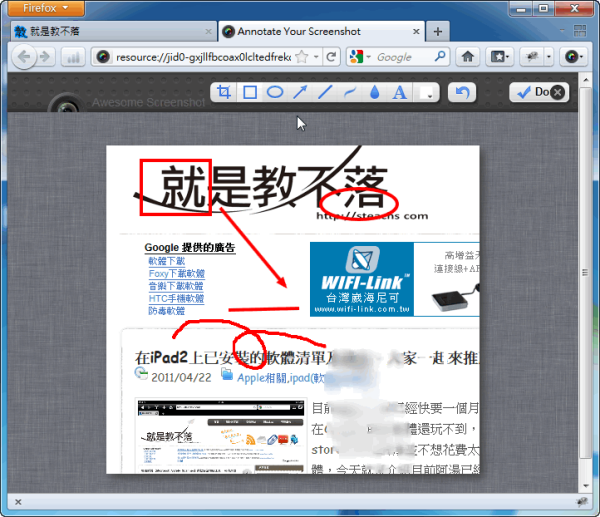This screenshot has width=600, height=517.
Task: Select the Blur droplet tool
Action: pyautogui.click(x=375, y=92)
